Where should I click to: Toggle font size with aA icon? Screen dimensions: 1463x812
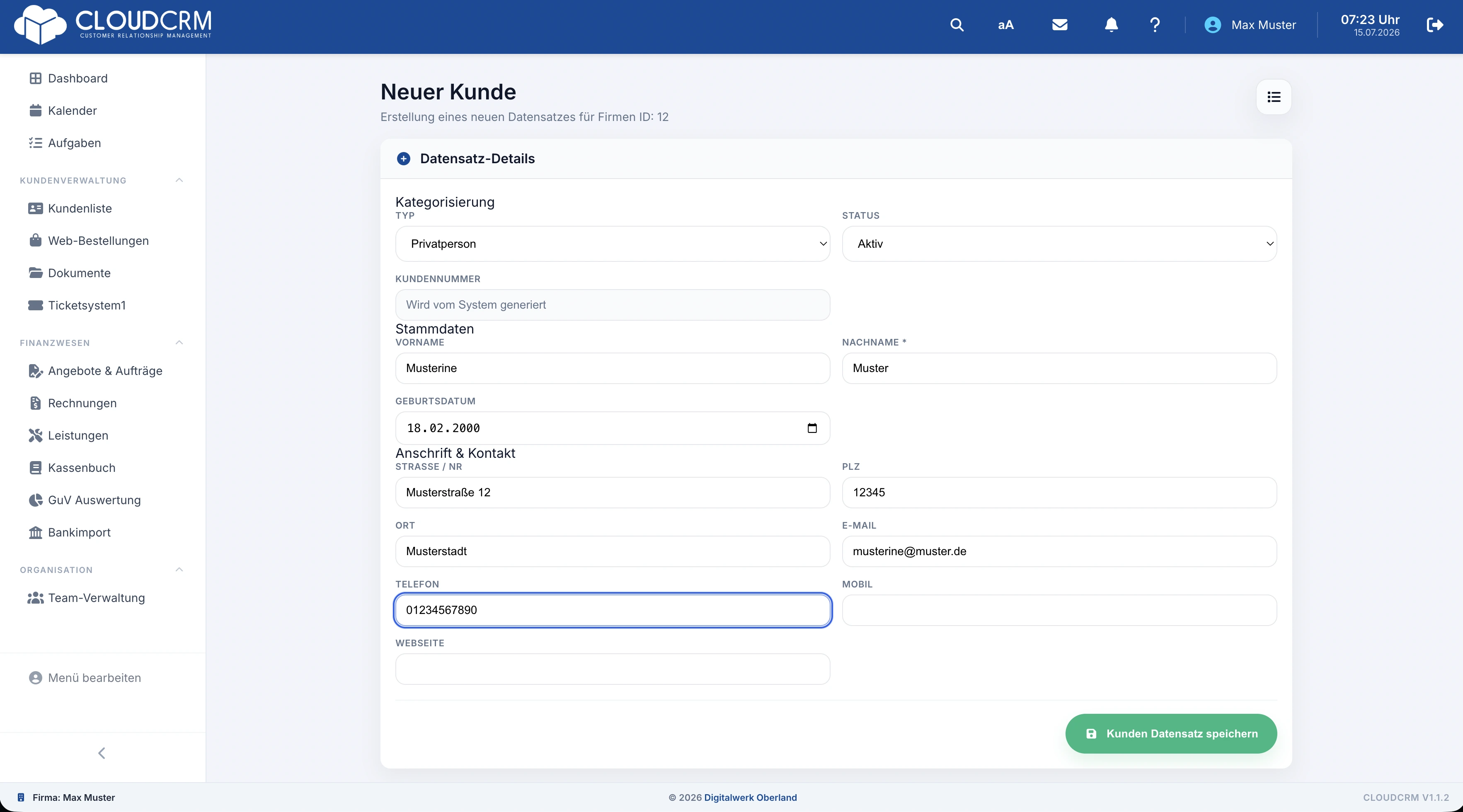1006,25
